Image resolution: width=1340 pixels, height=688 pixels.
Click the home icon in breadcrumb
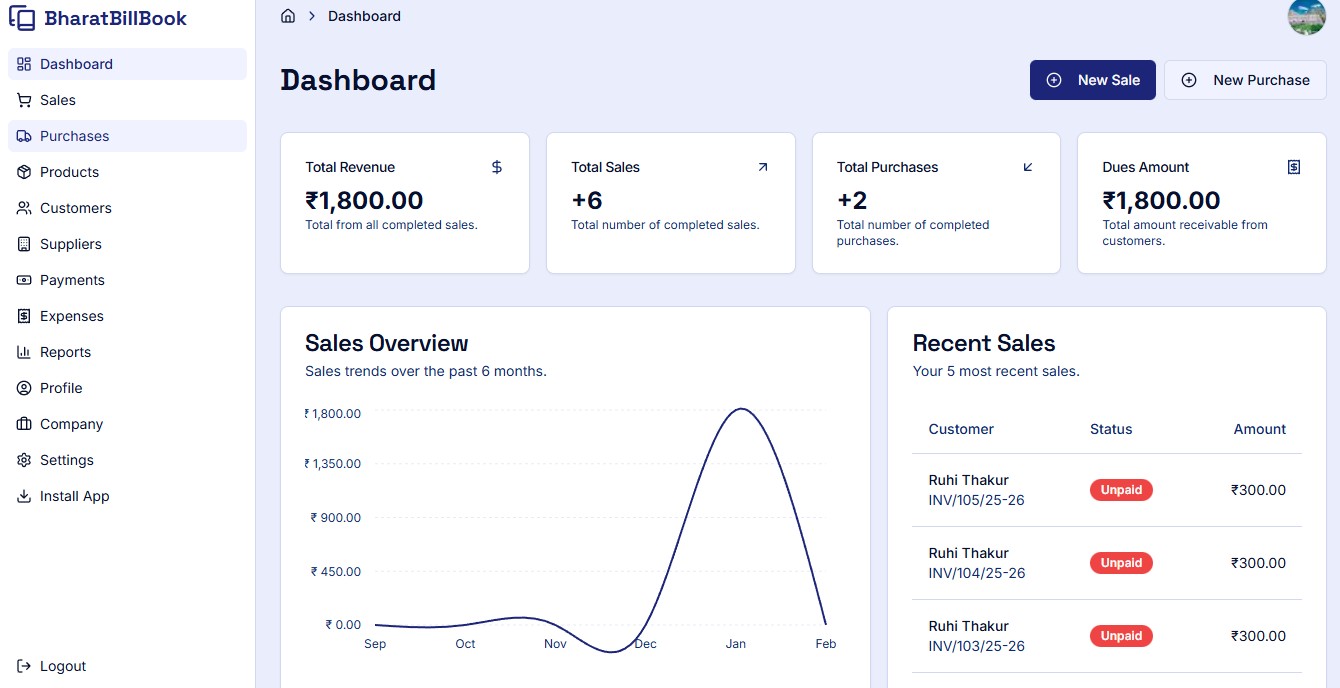click(288, 16)
